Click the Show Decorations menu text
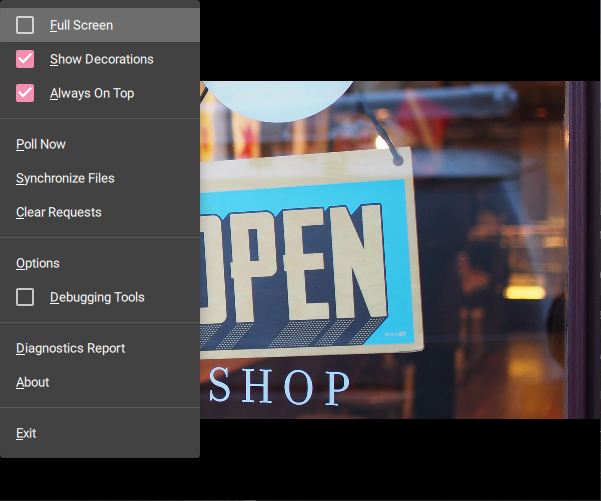The image size is (601, 501). [101, 59]
